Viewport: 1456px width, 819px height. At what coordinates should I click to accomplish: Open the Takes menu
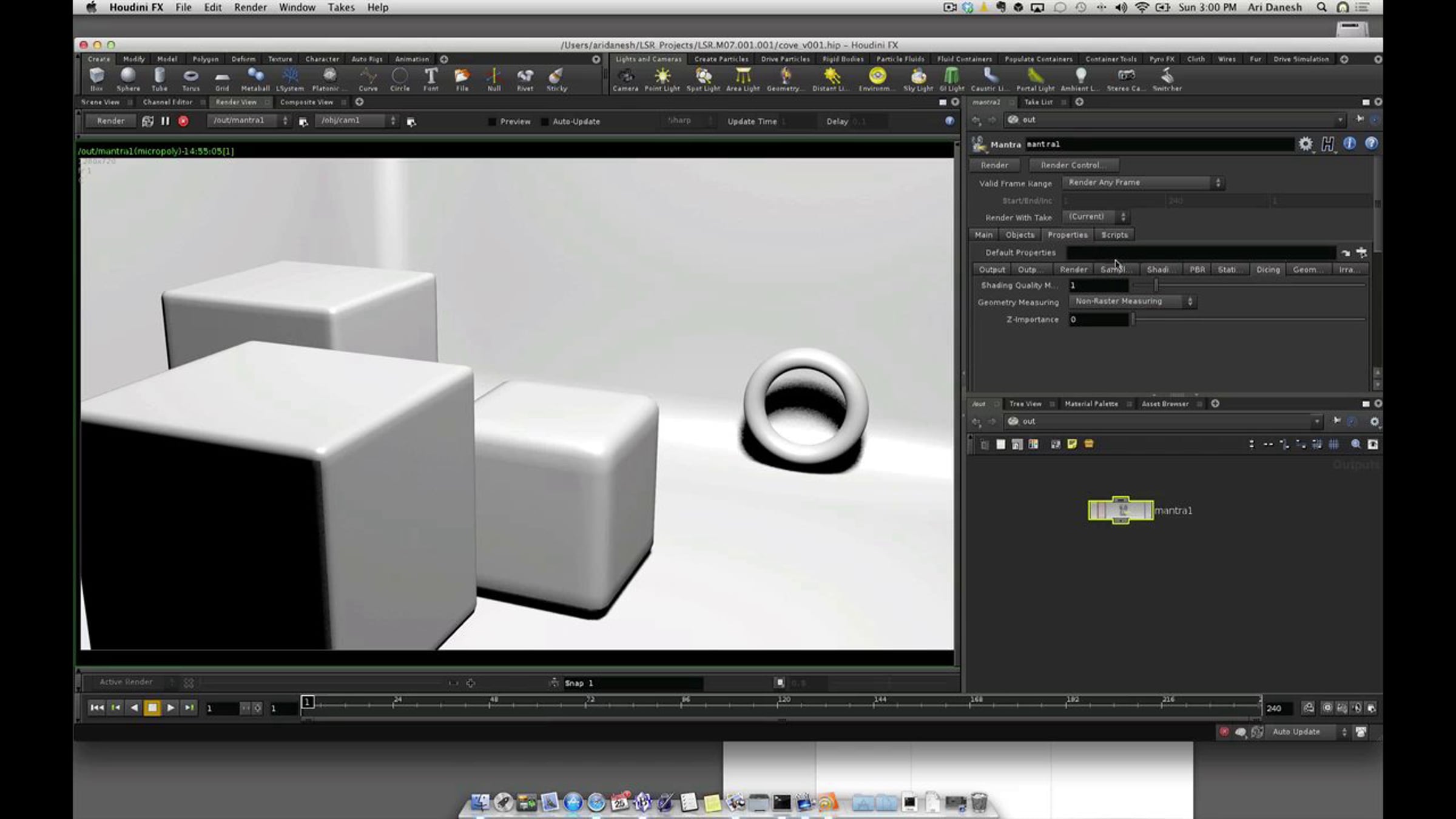341,7
